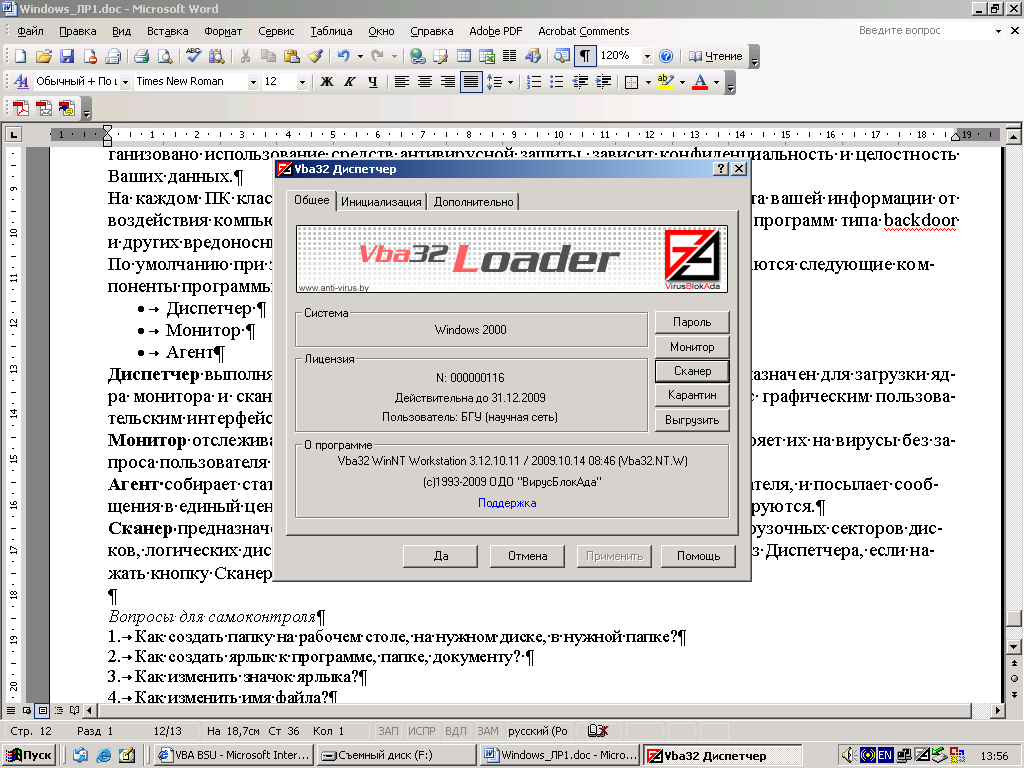The width and height of the screenshot is (1024, 768).
Task: Click the VirusBlokAda logo in dialog
Action: tap(694, 259)
